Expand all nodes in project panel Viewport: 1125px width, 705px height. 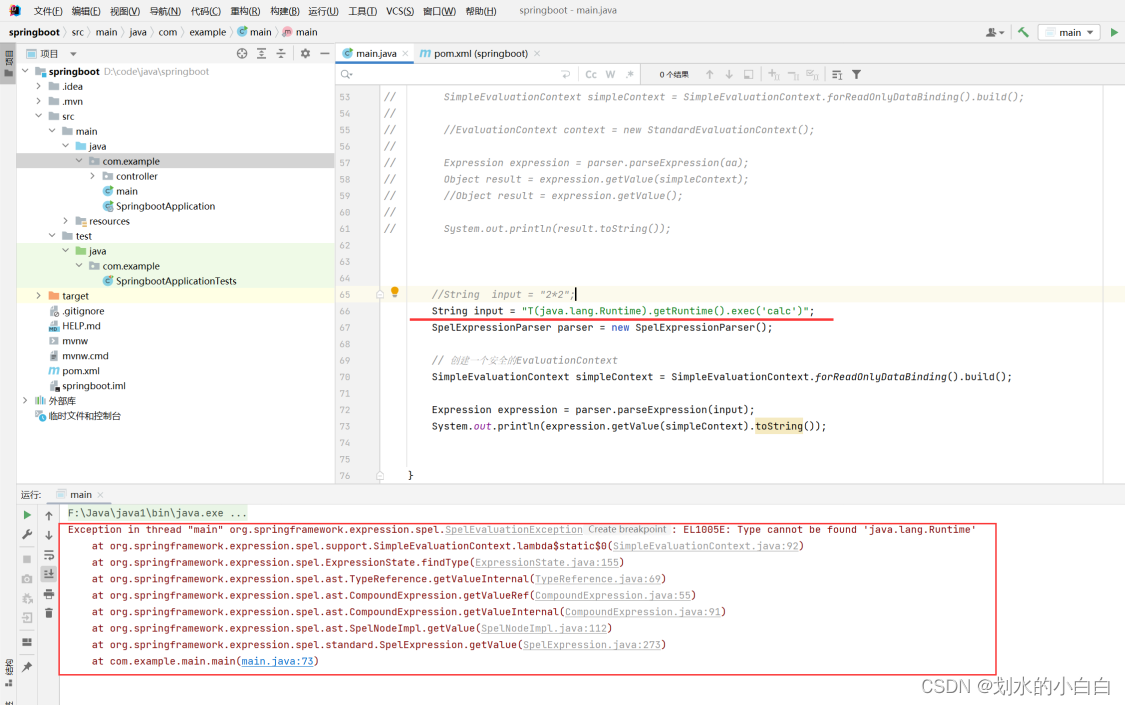(x=261, y=54)
